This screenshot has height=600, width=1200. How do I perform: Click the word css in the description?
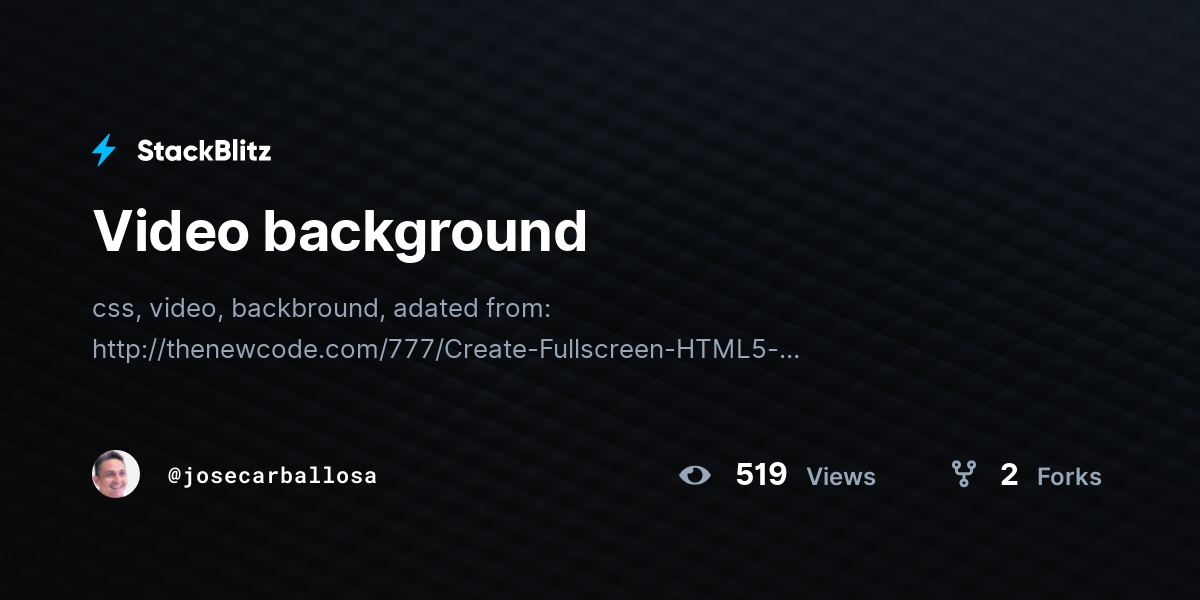tap(114, 309)
